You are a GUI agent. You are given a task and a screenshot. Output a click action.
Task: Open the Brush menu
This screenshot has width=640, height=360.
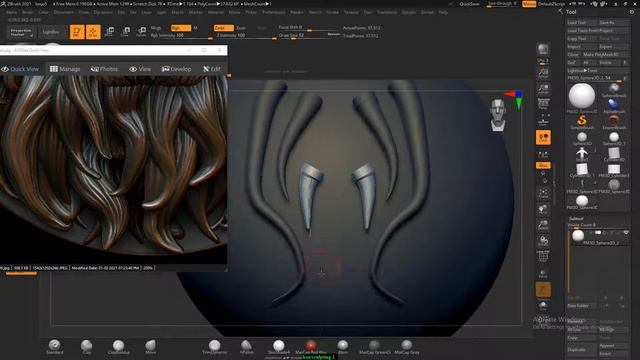pos(28,12)
